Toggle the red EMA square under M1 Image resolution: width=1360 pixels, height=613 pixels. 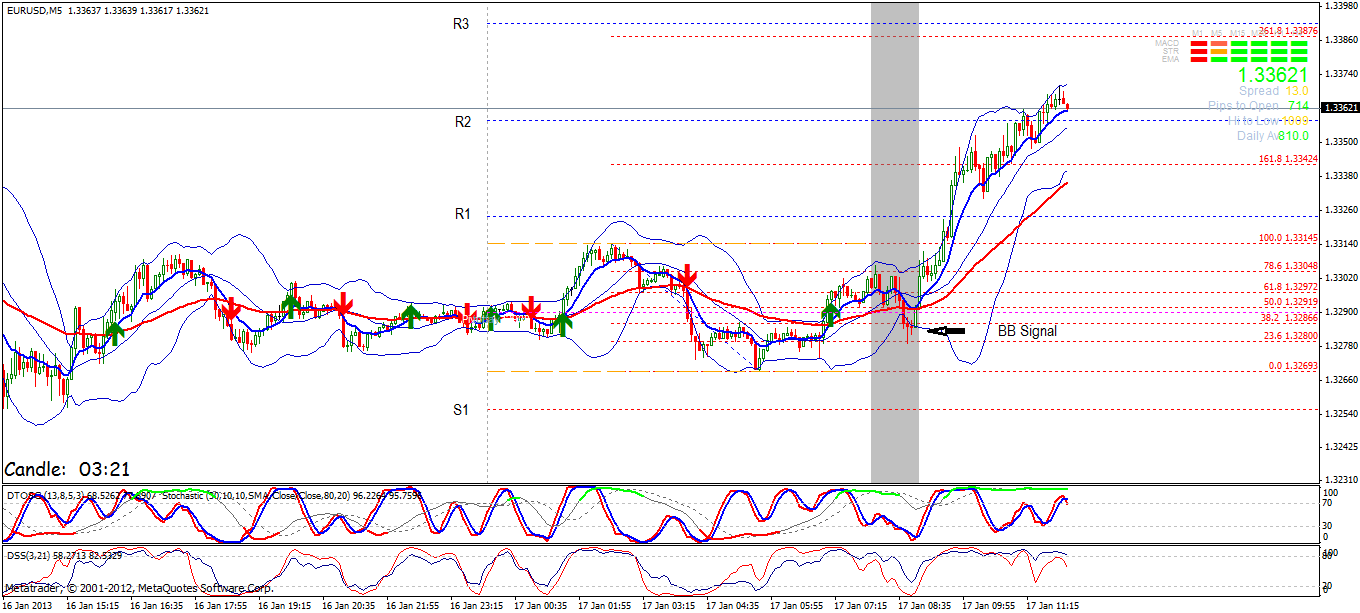tap(1199, 59)
